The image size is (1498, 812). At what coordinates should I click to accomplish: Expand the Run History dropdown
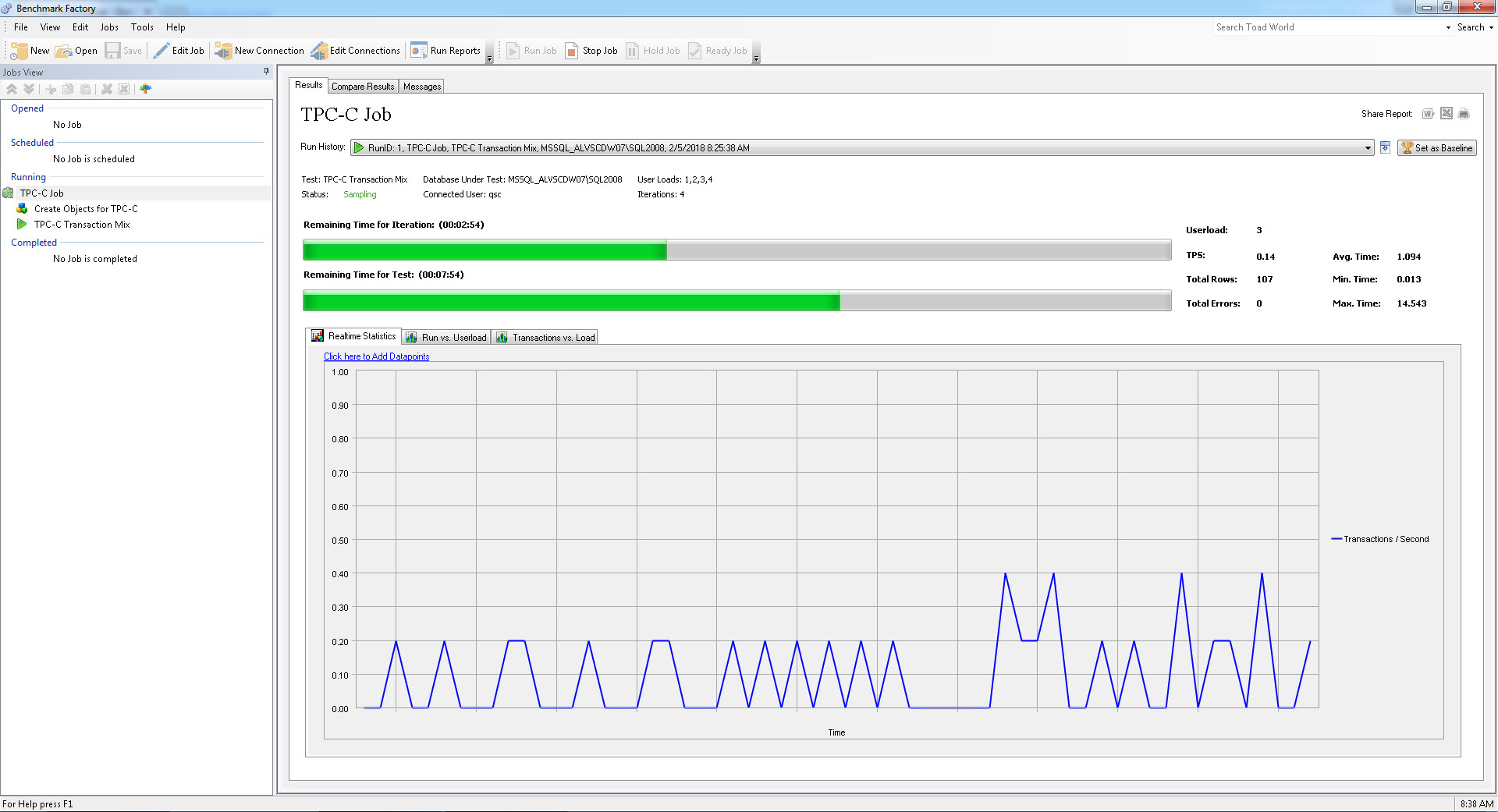[1367, 148]
